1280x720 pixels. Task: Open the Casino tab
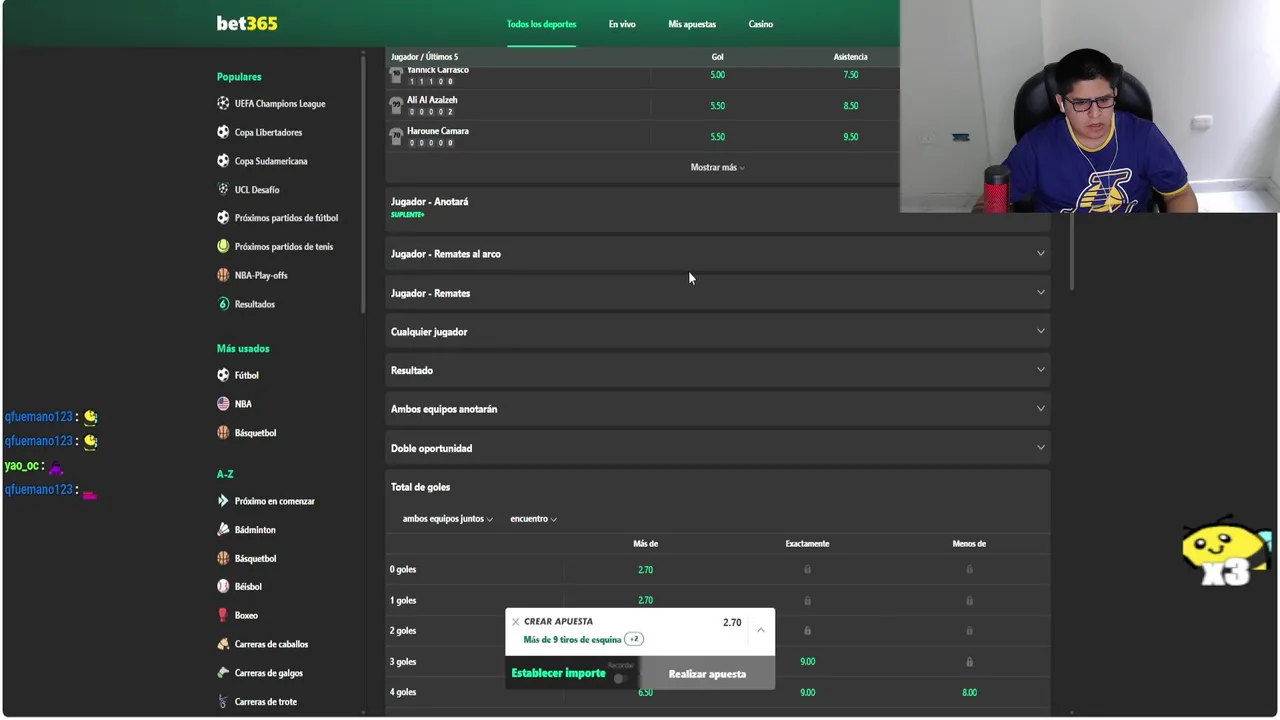point(760,24)
